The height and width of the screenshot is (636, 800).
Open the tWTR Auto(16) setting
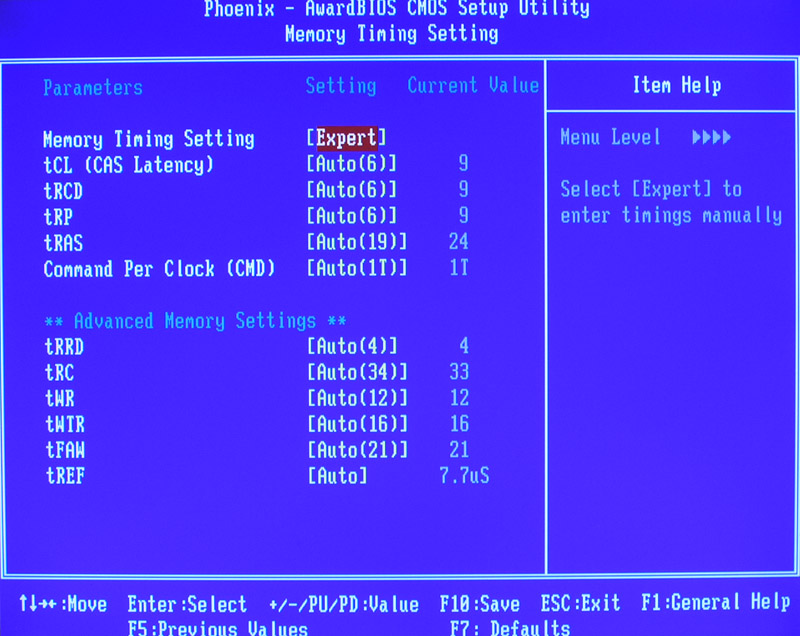click(x=357, y=424)
